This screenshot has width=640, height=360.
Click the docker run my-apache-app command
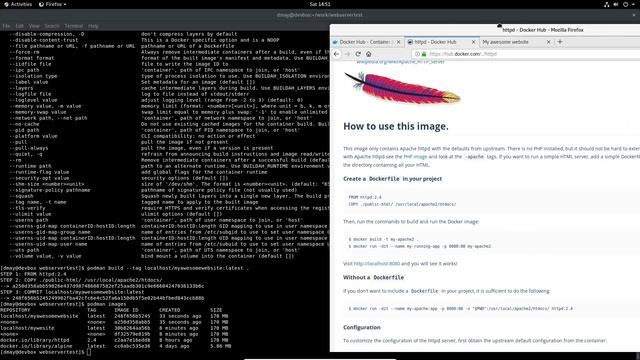(x=460, y=309)
